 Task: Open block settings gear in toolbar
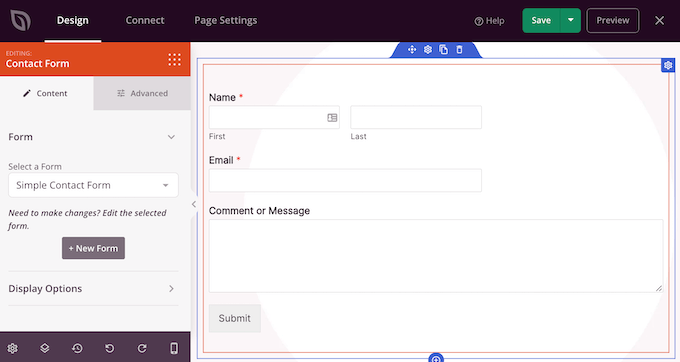428,49
